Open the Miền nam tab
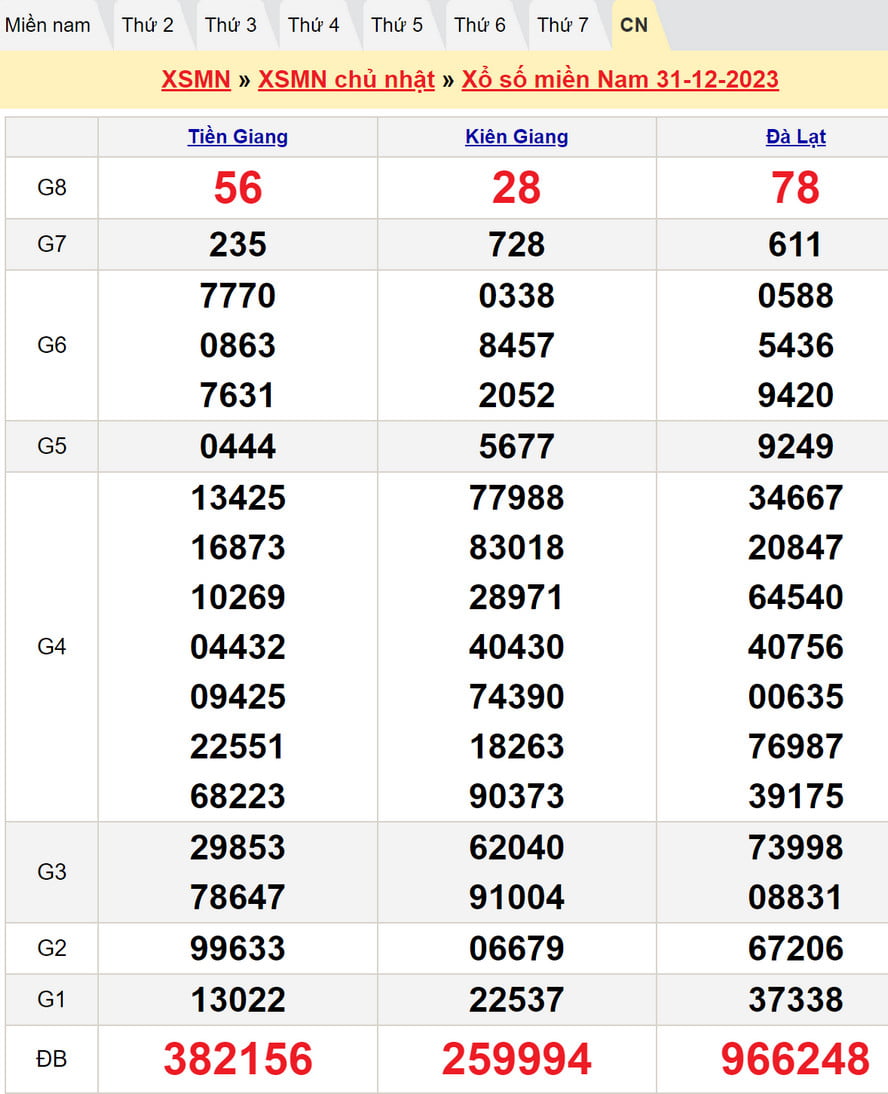The image size is (888, 1094). (47, 25)
